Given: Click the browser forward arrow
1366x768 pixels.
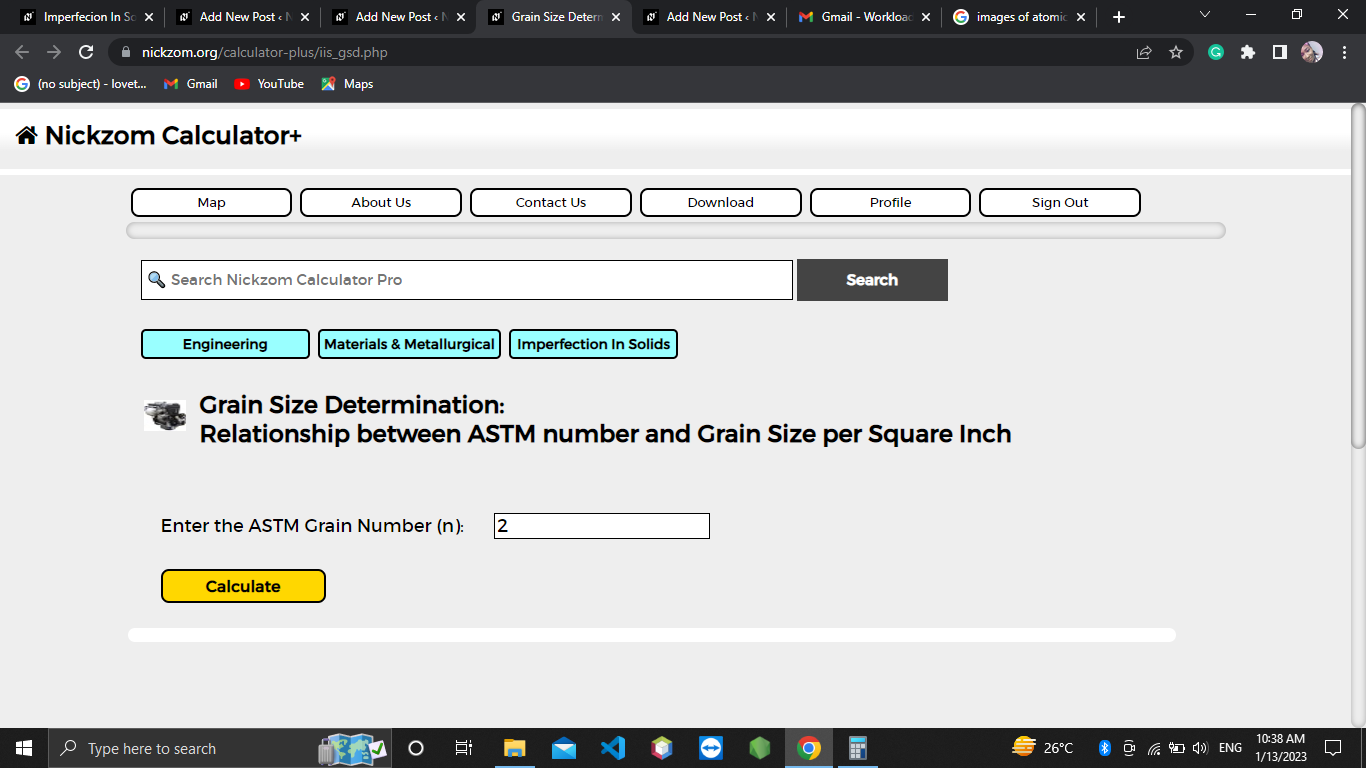Looking at the screenshot, I should pos(54,52).
